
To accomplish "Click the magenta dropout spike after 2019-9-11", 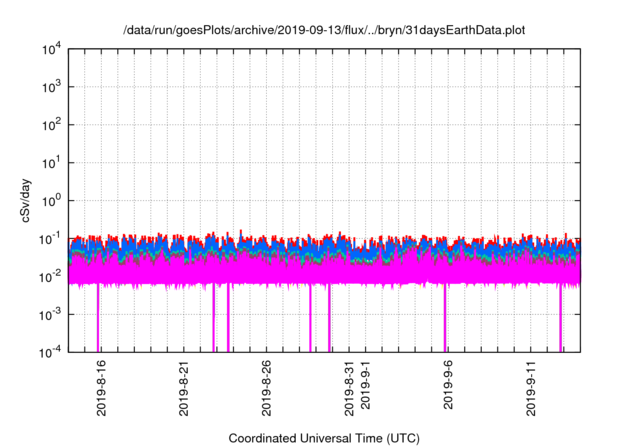I will (x=560, y=318).
